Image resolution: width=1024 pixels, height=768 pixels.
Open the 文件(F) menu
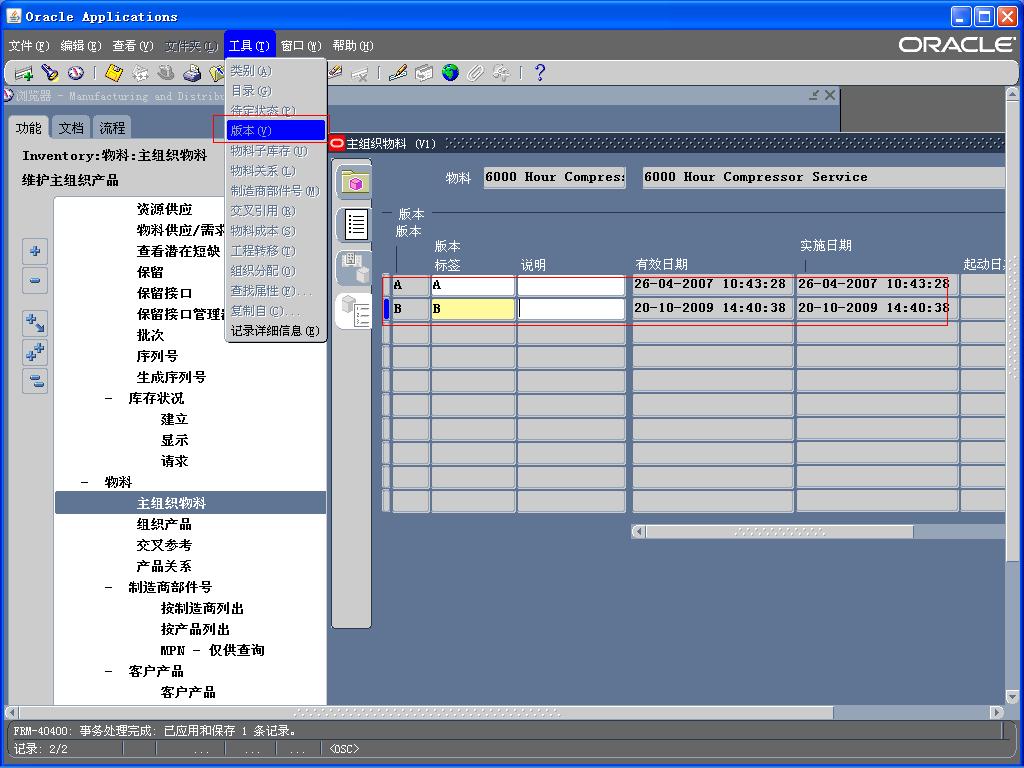point(29,46)
